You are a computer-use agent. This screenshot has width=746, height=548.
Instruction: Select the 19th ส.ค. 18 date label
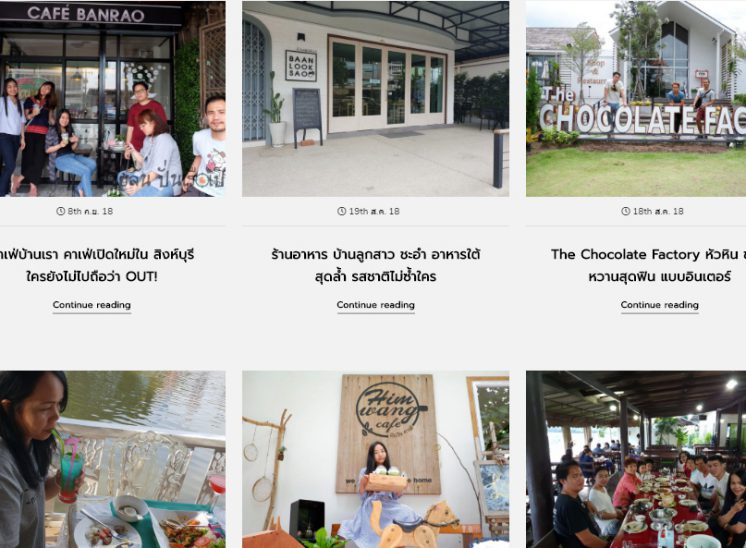pyautogui.click(x=374, y=211)
